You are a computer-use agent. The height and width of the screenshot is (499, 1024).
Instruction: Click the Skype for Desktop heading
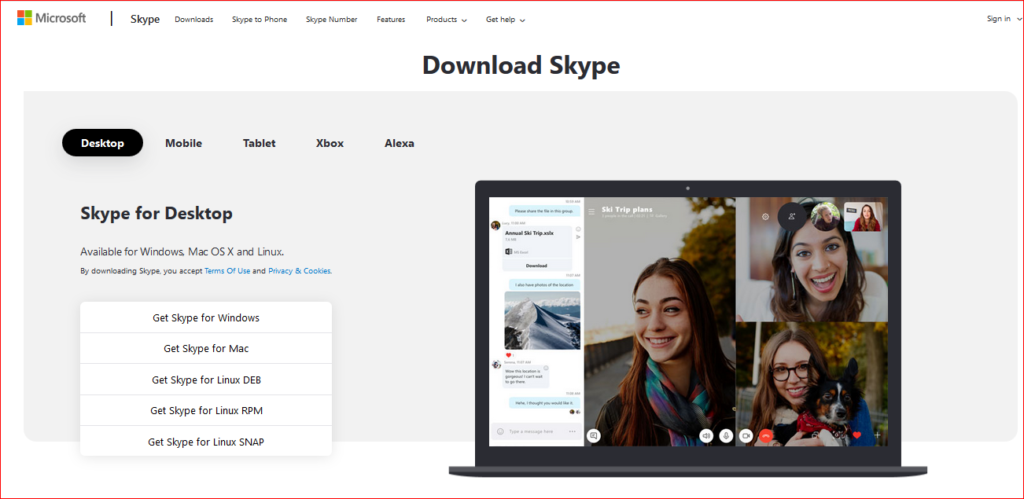point(156,213)
